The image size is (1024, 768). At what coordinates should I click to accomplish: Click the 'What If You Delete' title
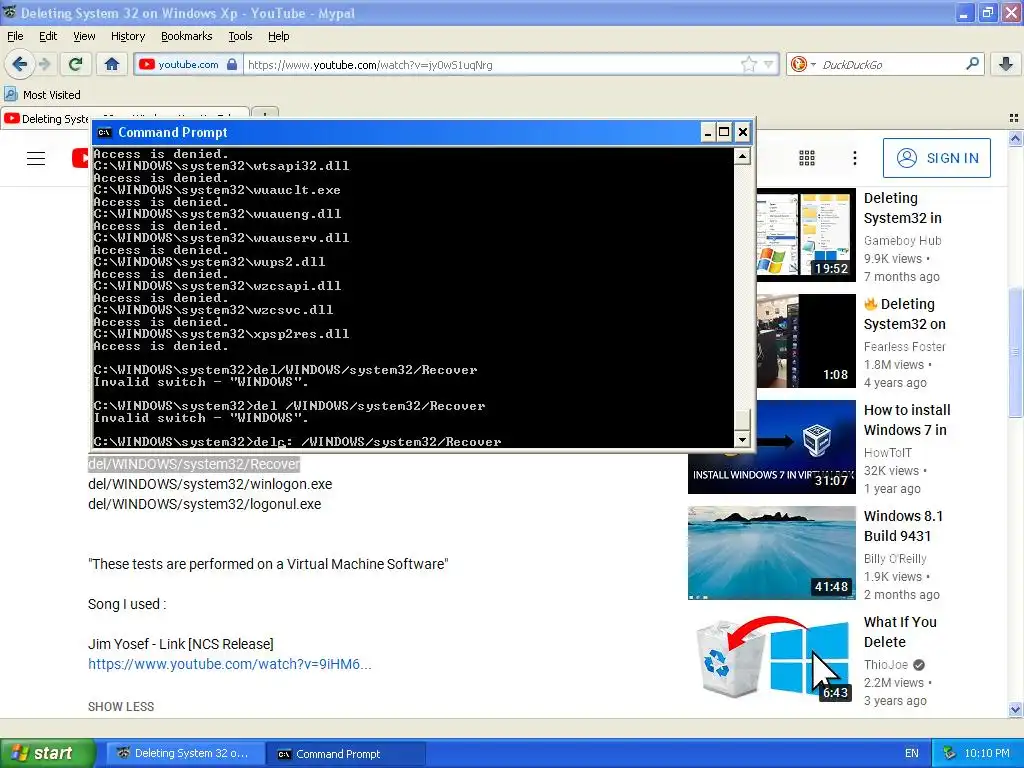[x=900, y=632]
